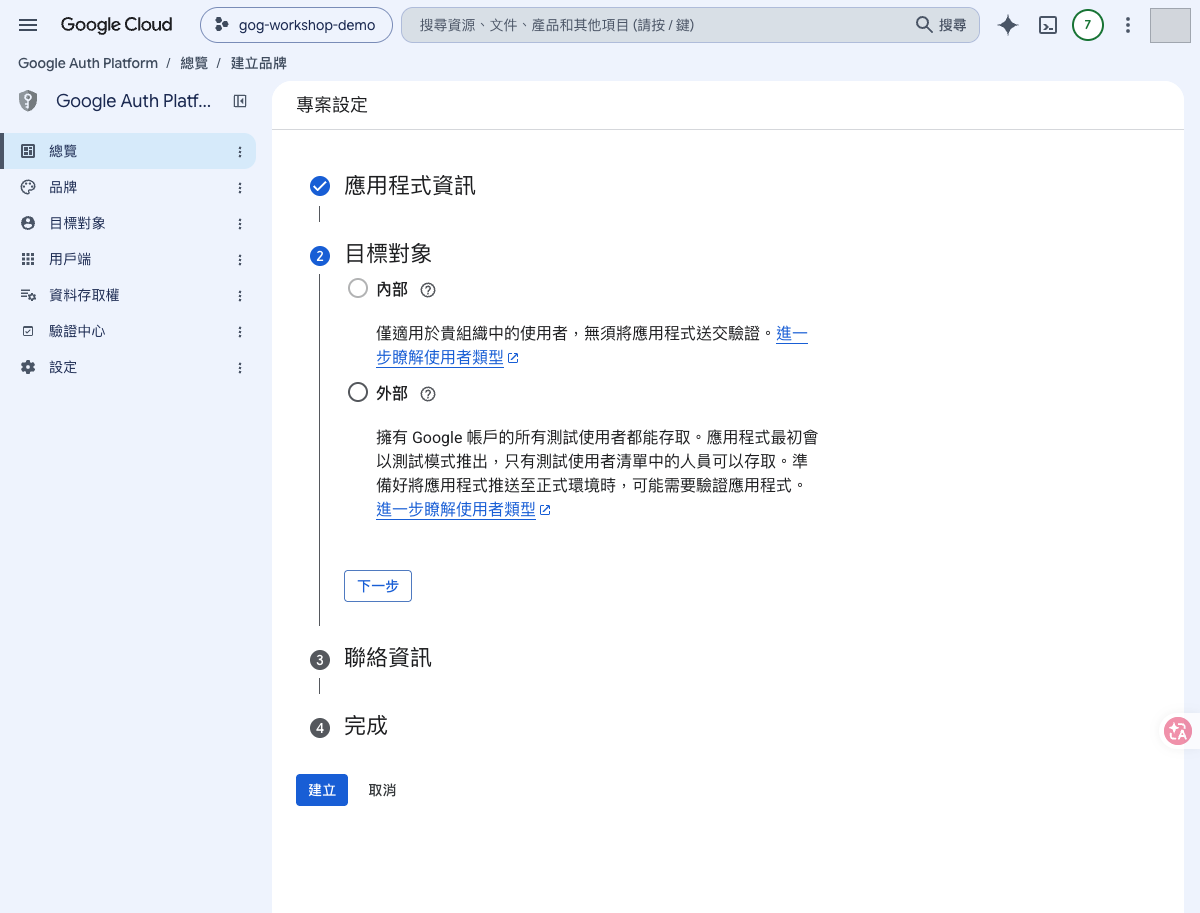Click the step 3 number circle
The image size is (1200, 913).
(320, 660)
